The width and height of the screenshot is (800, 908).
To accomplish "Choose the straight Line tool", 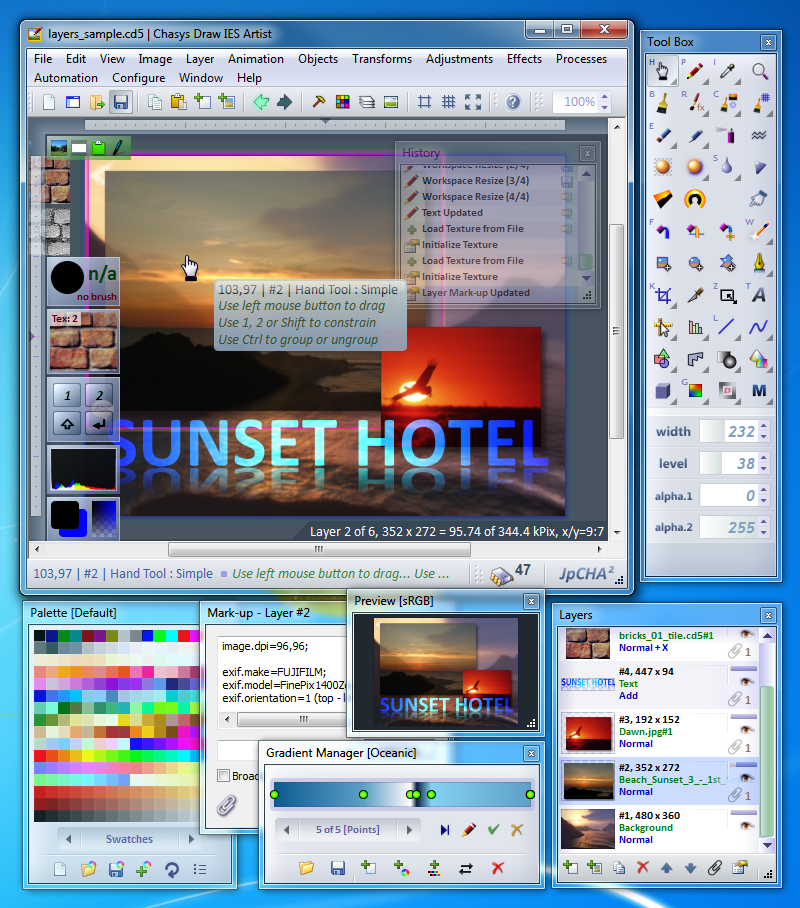I will 726,327.
